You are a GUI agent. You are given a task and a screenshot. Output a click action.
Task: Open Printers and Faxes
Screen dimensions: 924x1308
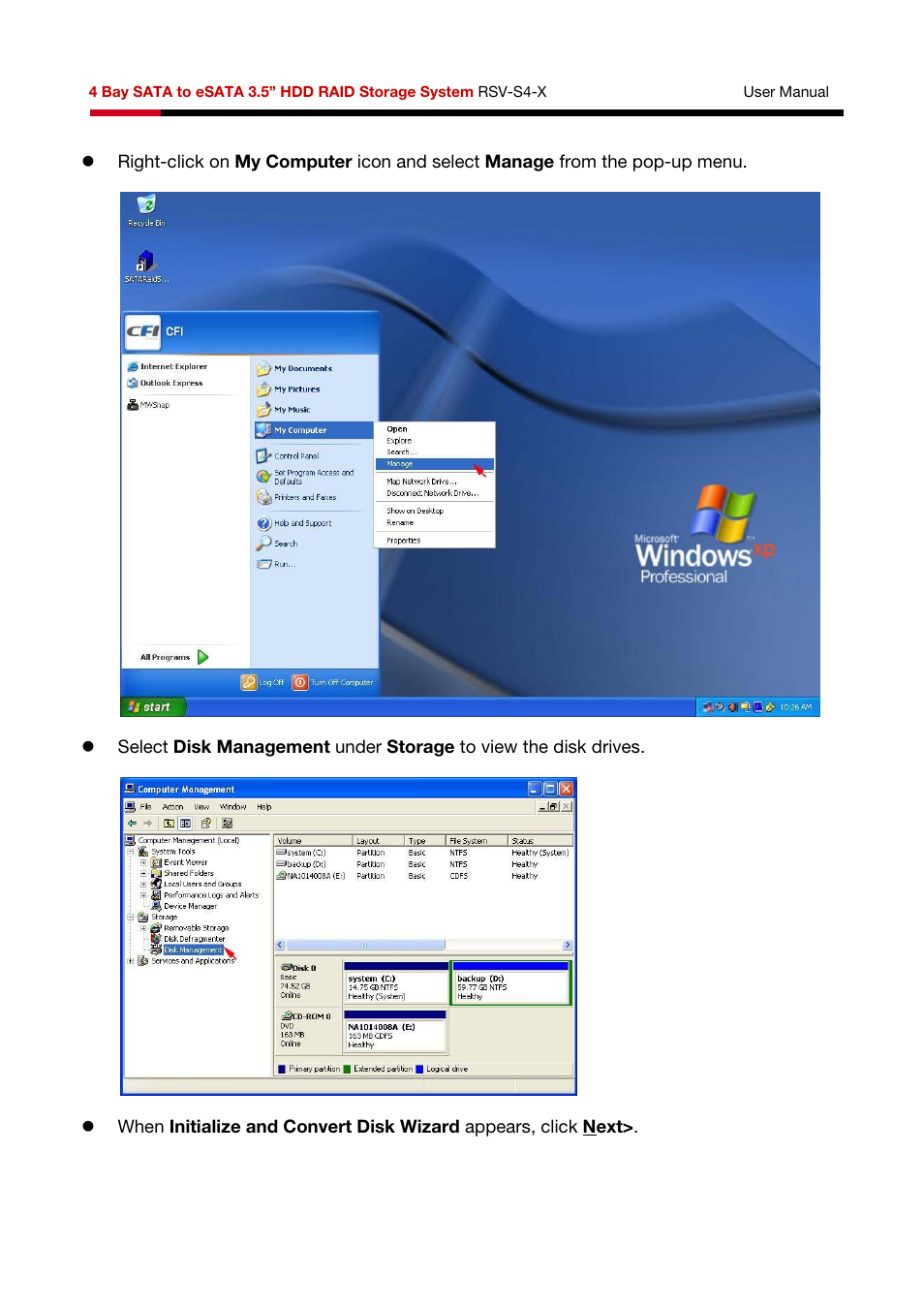click(296, 497)
